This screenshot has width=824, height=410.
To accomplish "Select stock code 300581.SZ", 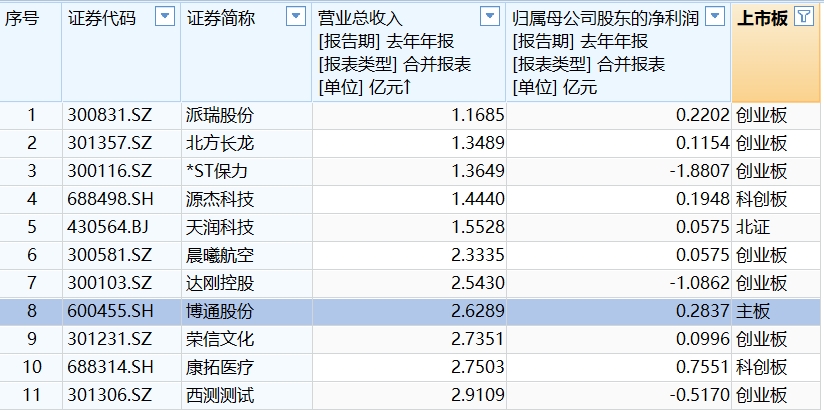I will tap(109, 255).
